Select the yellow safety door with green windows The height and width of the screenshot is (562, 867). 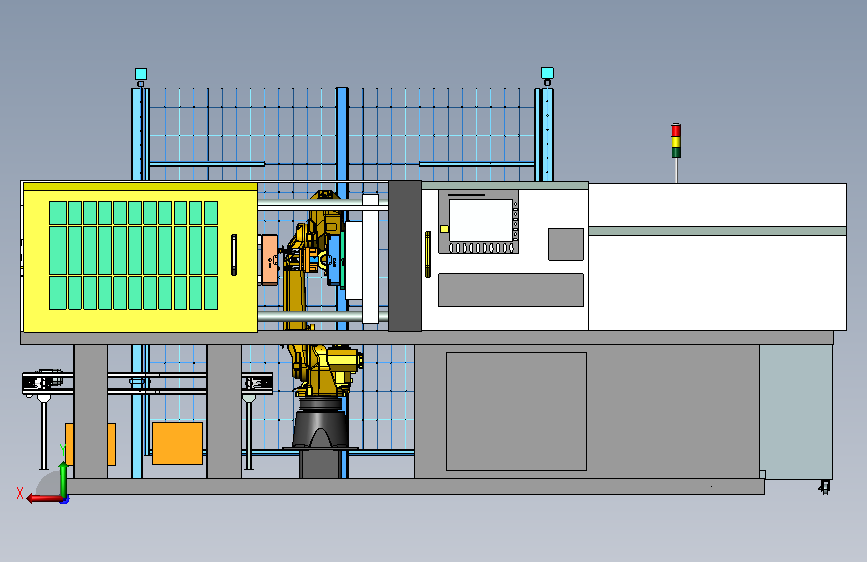(x=140, y=258)
